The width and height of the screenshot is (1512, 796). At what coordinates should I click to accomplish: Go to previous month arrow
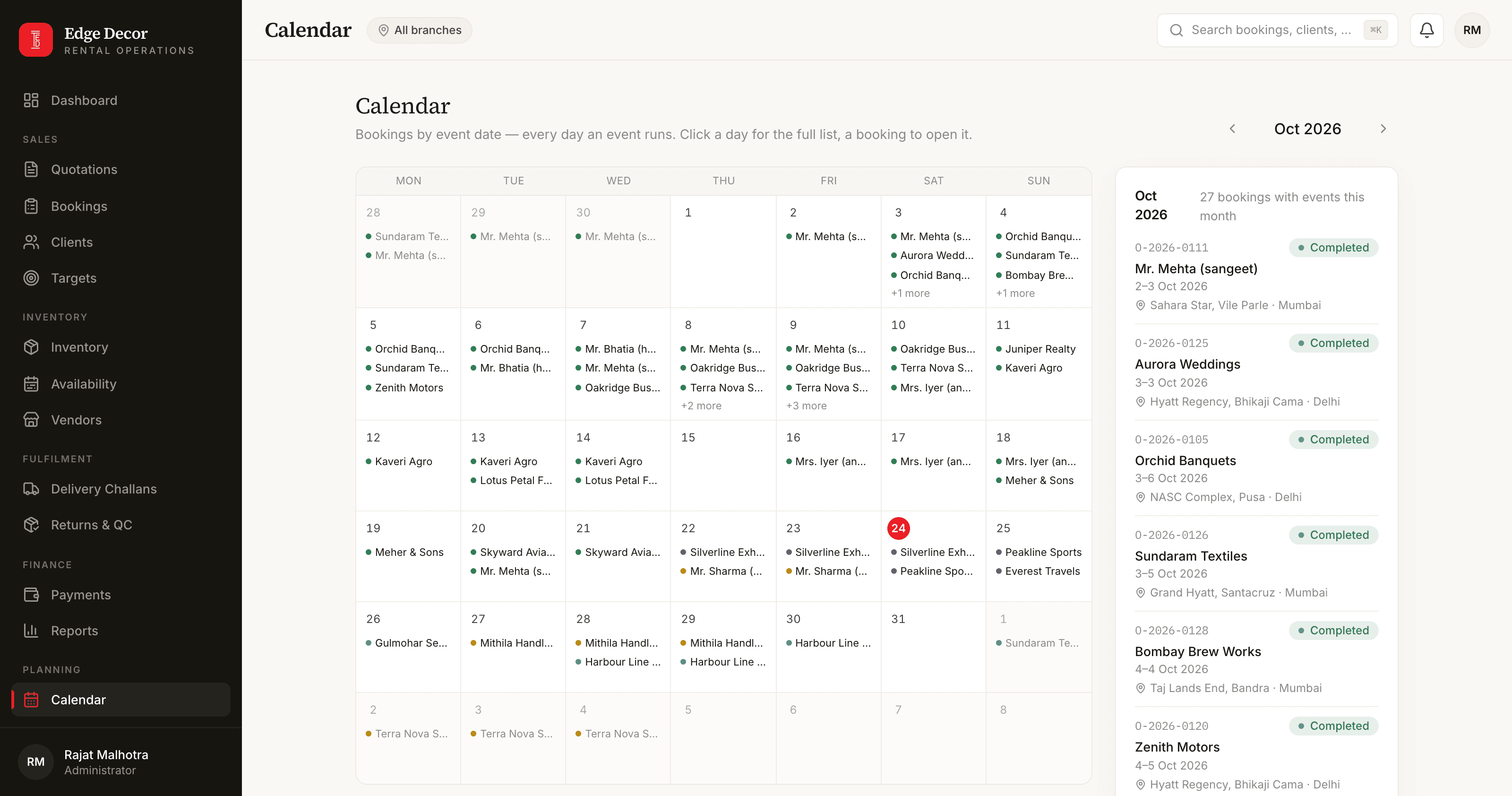(1232, 129)
